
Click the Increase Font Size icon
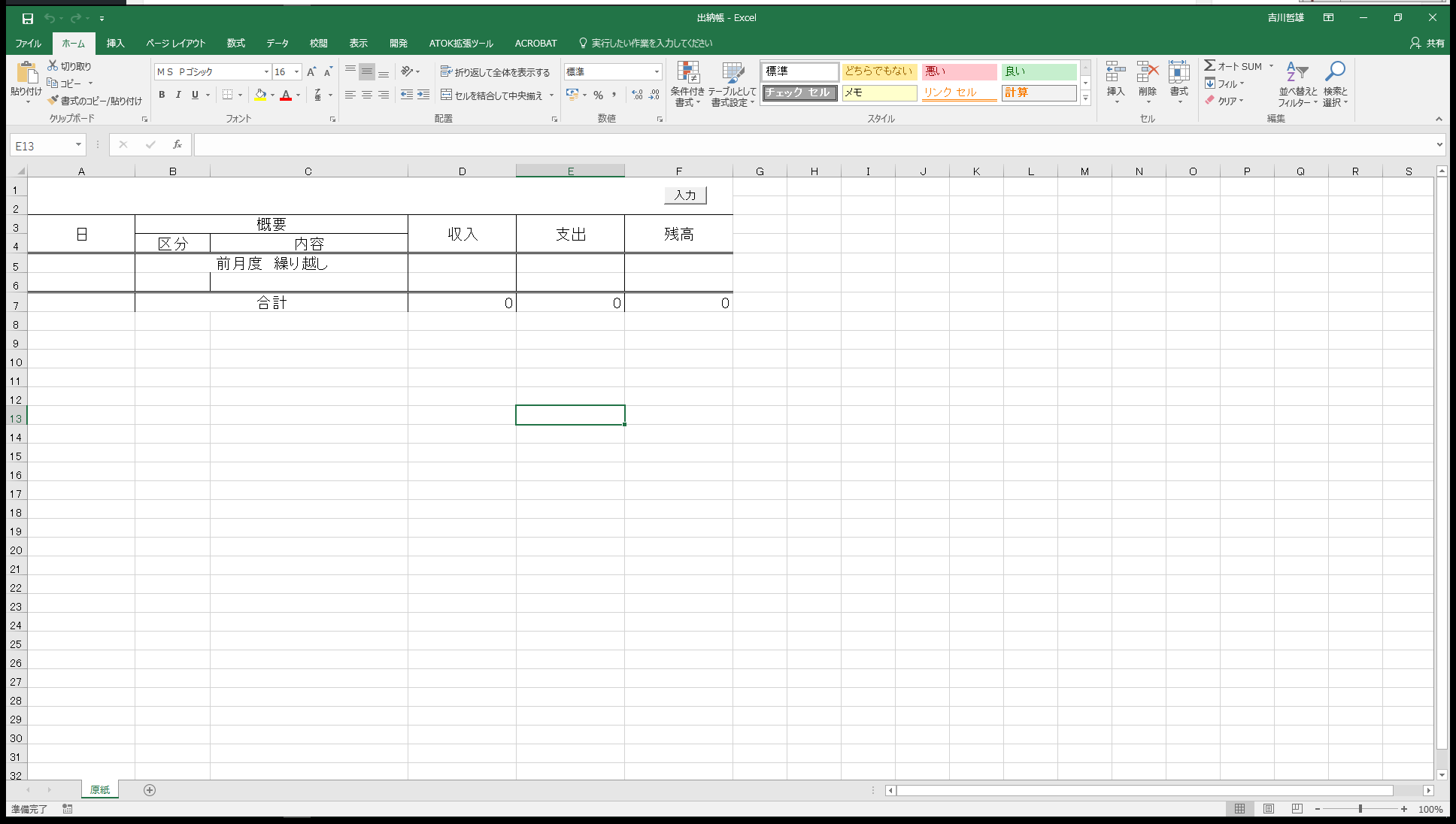click(x=311, y=72)
